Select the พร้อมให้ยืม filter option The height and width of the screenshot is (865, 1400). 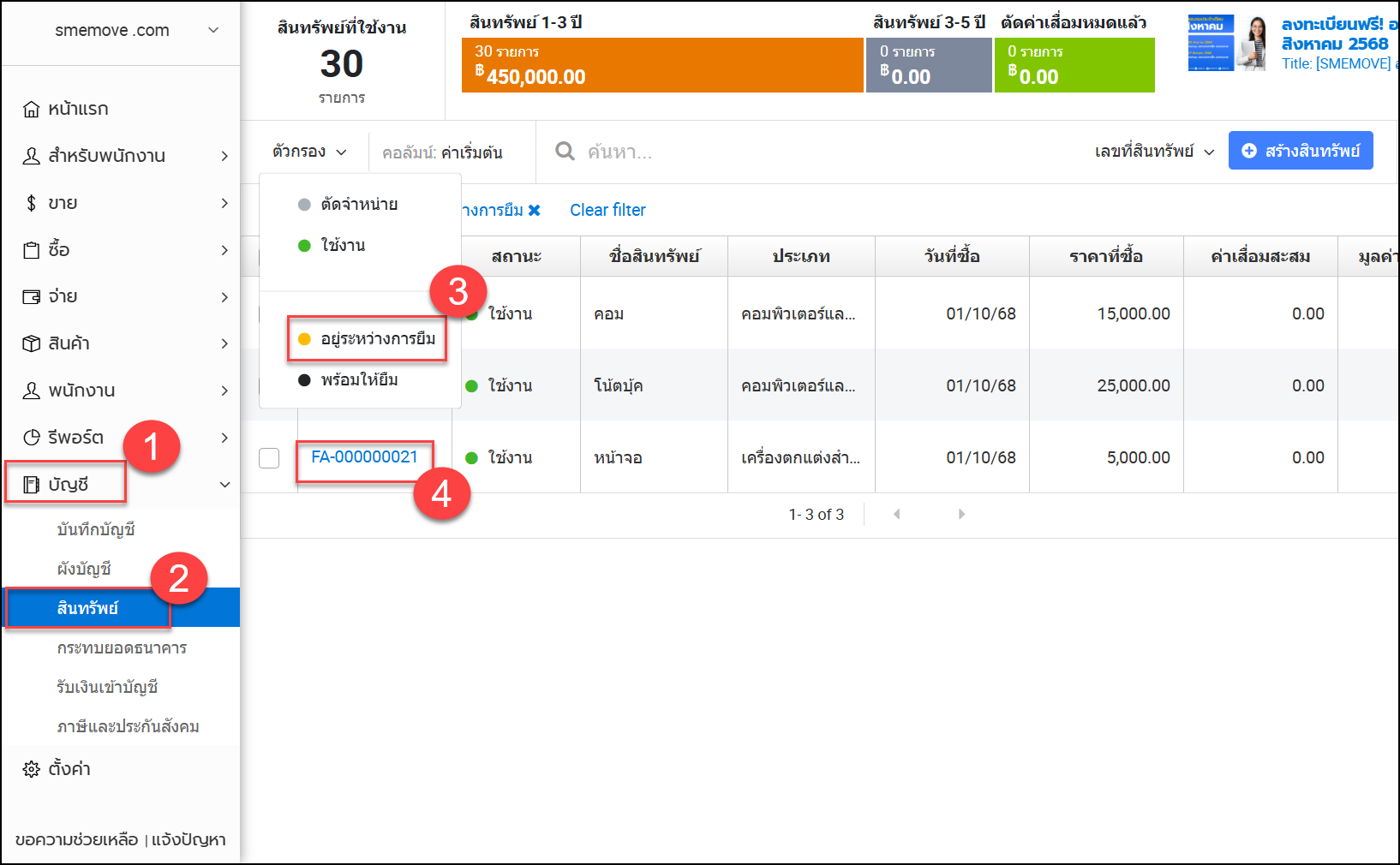point(358,380)
